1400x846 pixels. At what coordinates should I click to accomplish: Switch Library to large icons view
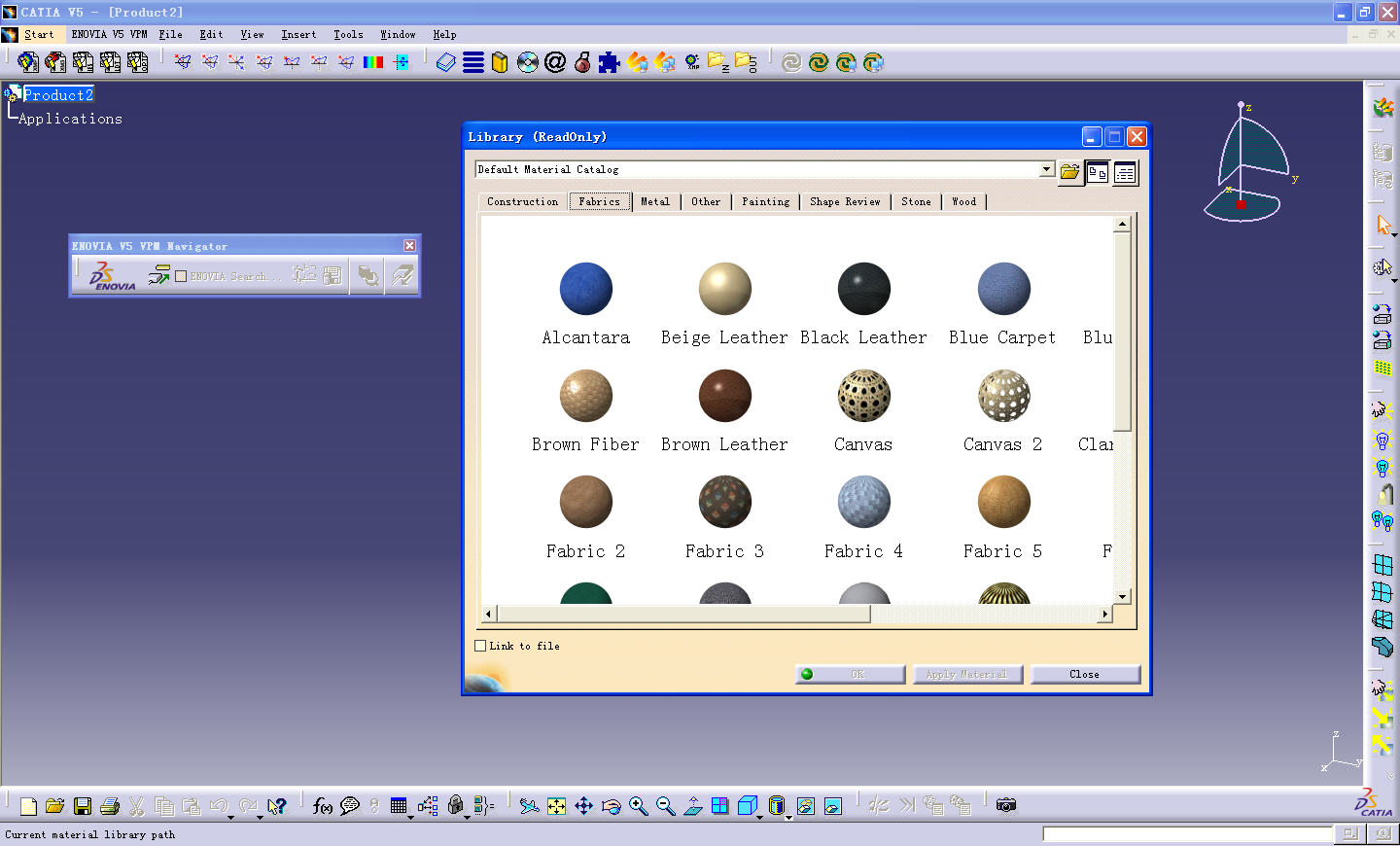click(1098, 172)
